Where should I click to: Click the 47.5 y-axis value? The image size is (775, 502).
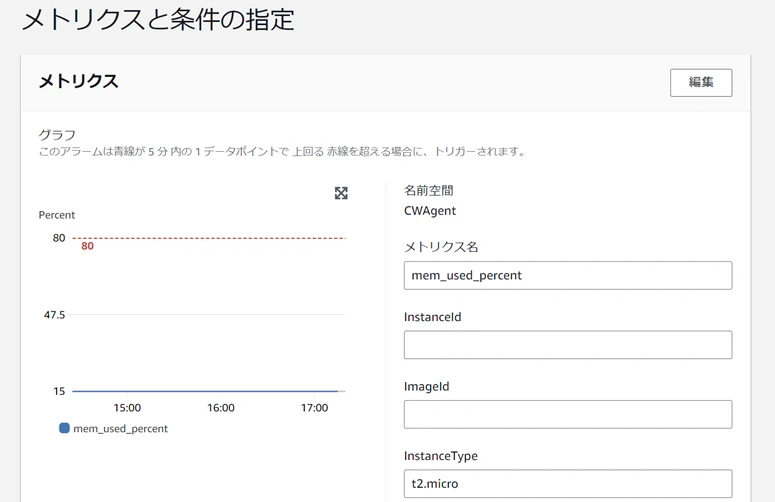point(54,315)
